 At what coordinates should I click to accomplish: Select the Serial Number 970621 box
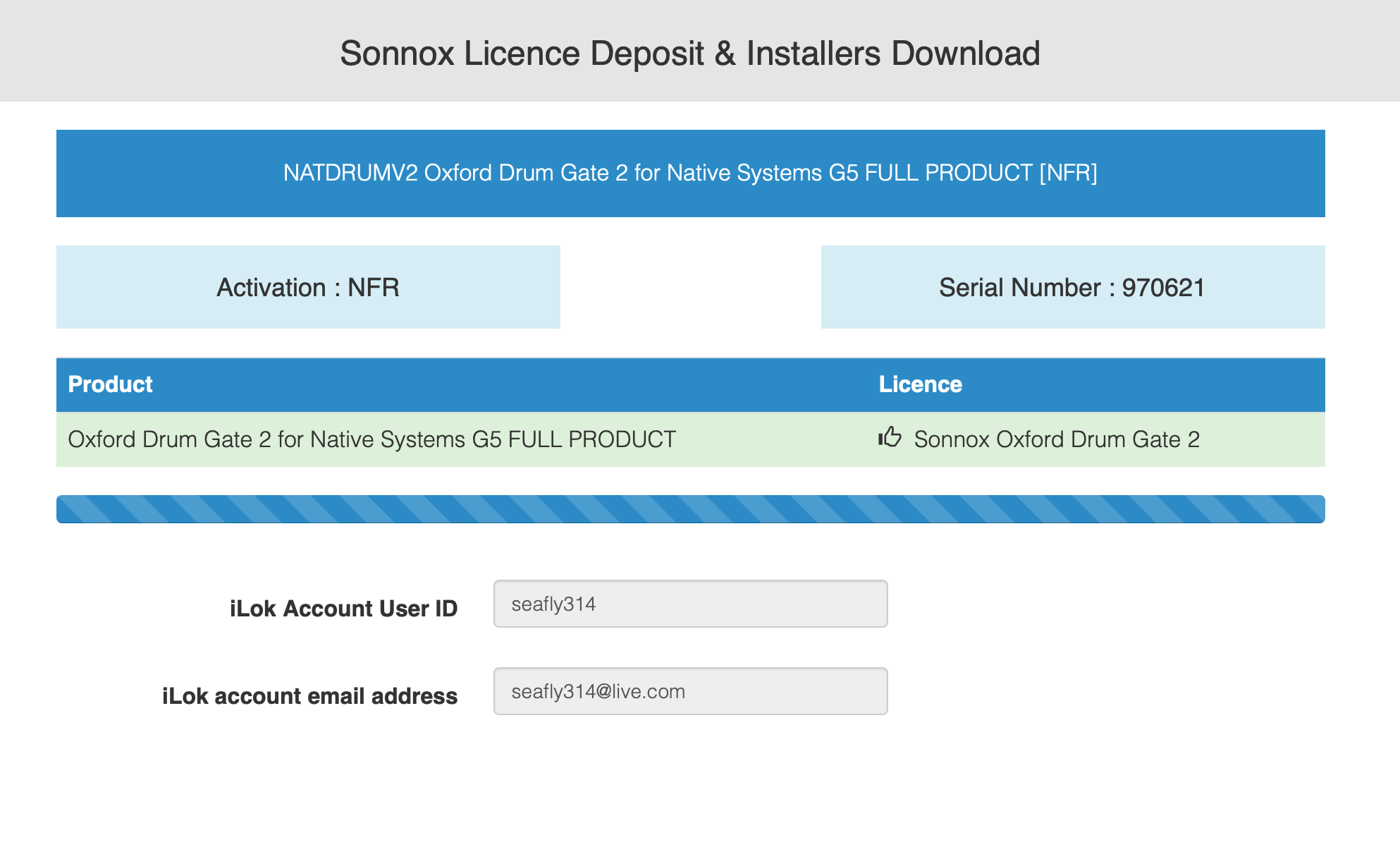click(1072, 287)
